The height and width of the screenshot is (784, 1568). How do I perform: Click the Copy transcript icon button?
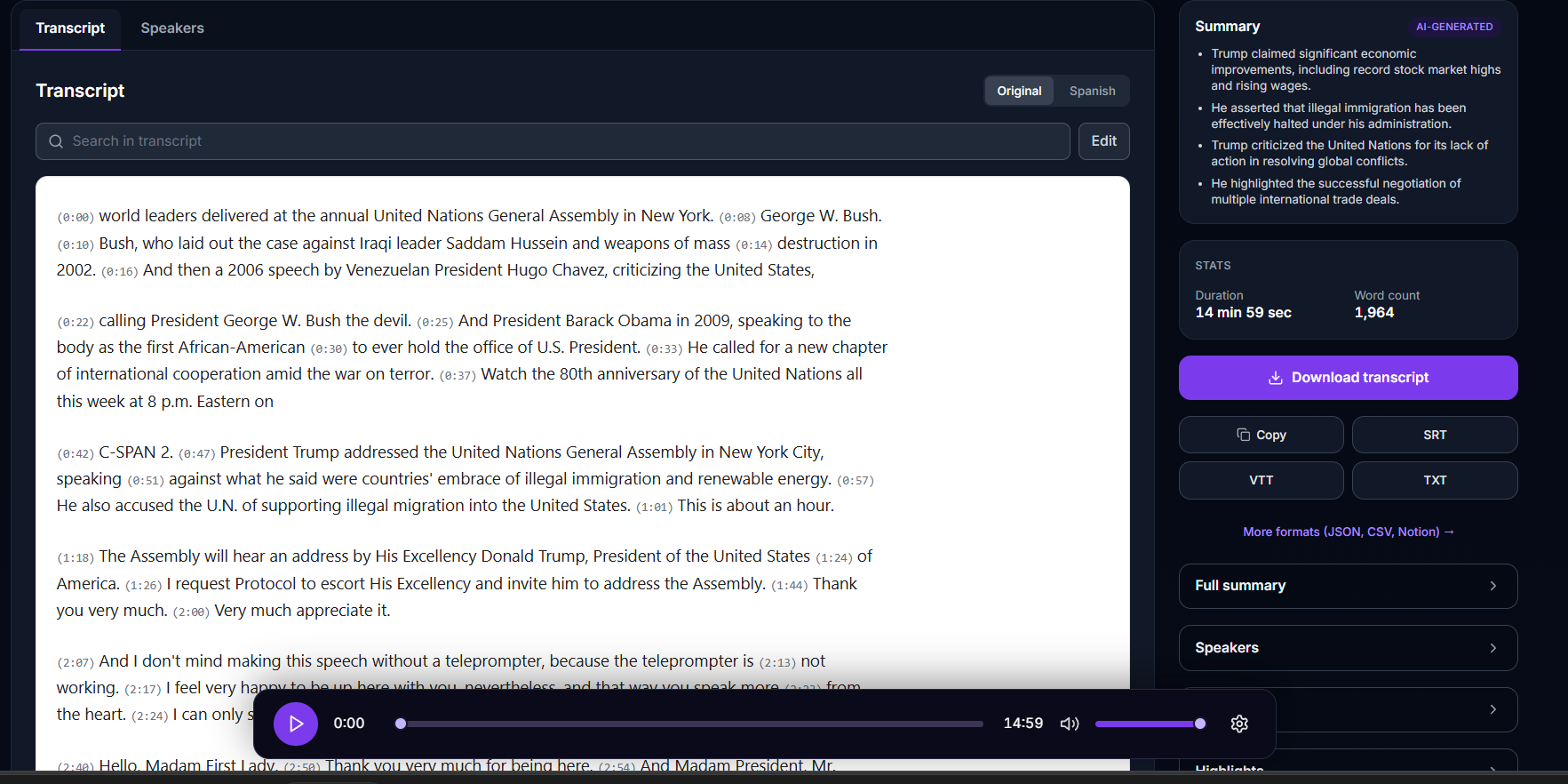(1261, 435)
